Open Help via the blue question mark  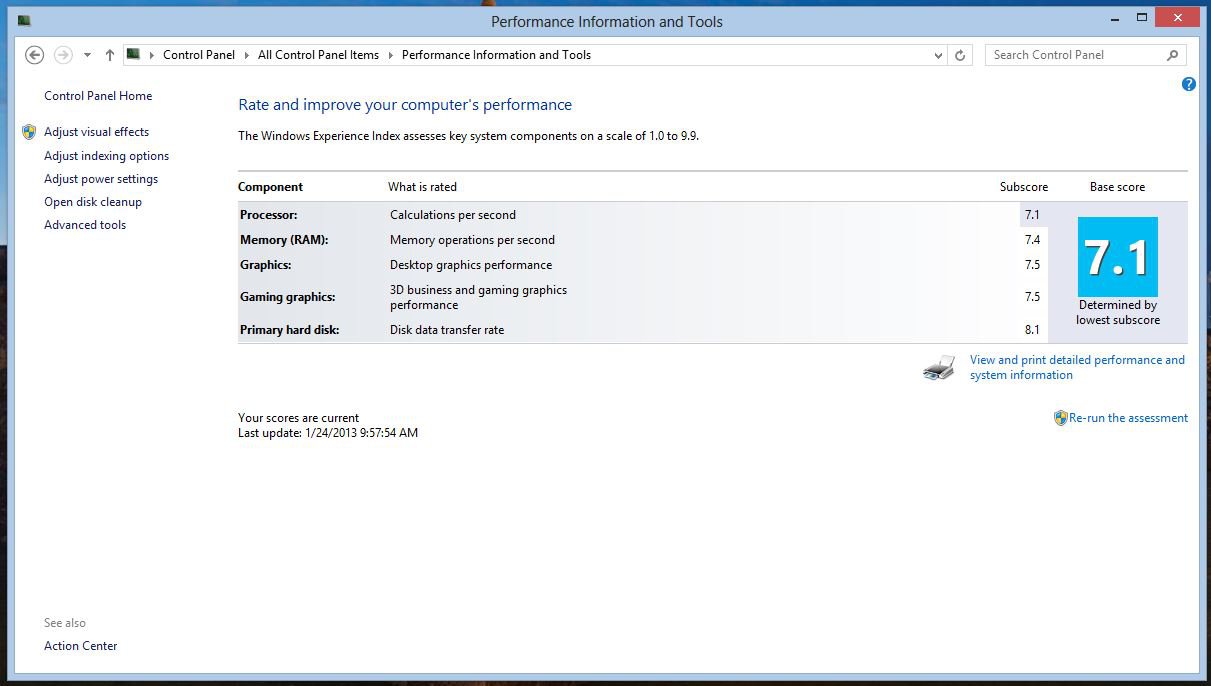pyautogui.click(x=1189, y=84)
